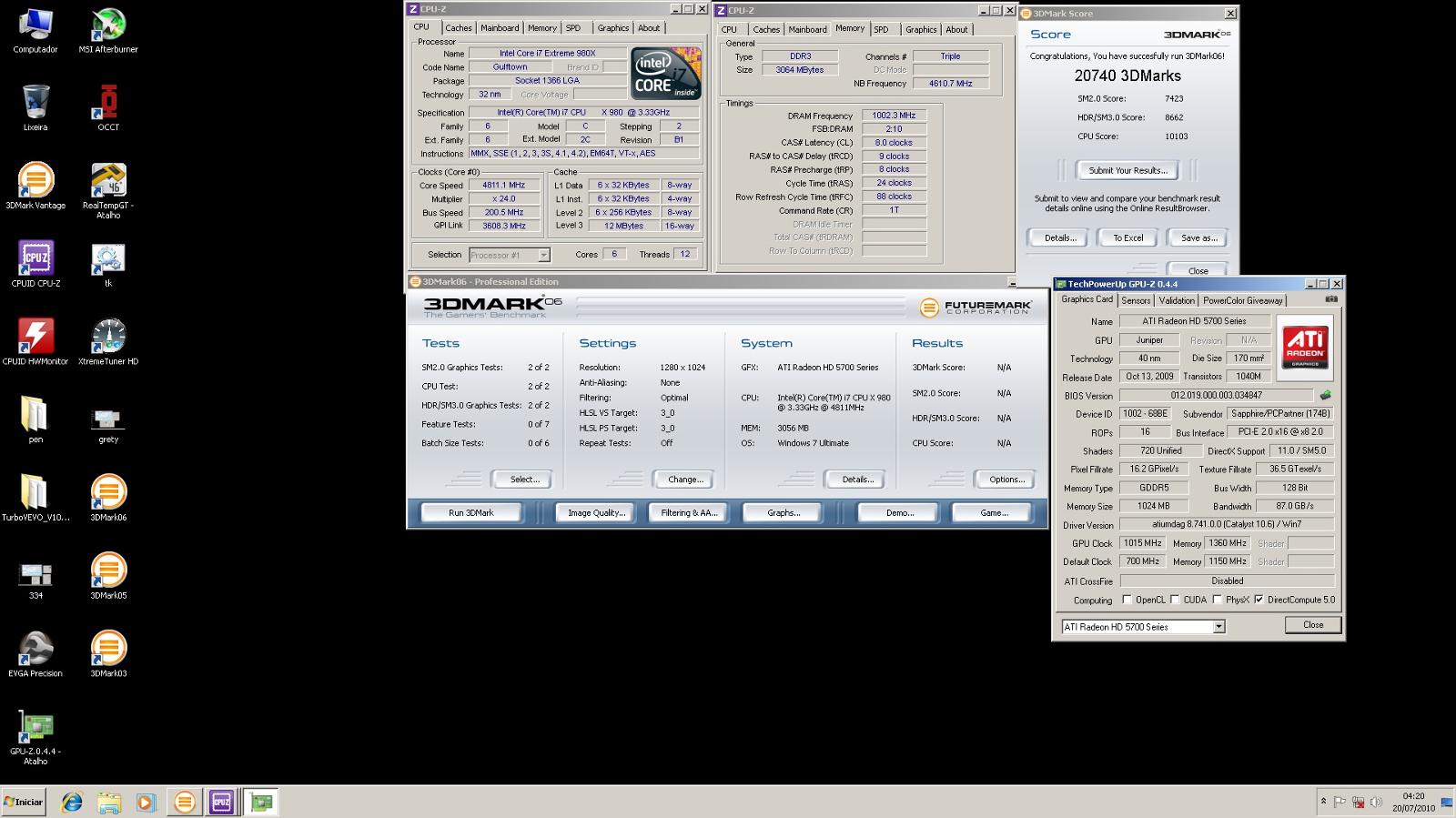The width and height of the screenshot is (1456, 818).
Task: Open Windows Explorer from the taskbar
Action: pos(108,802)
